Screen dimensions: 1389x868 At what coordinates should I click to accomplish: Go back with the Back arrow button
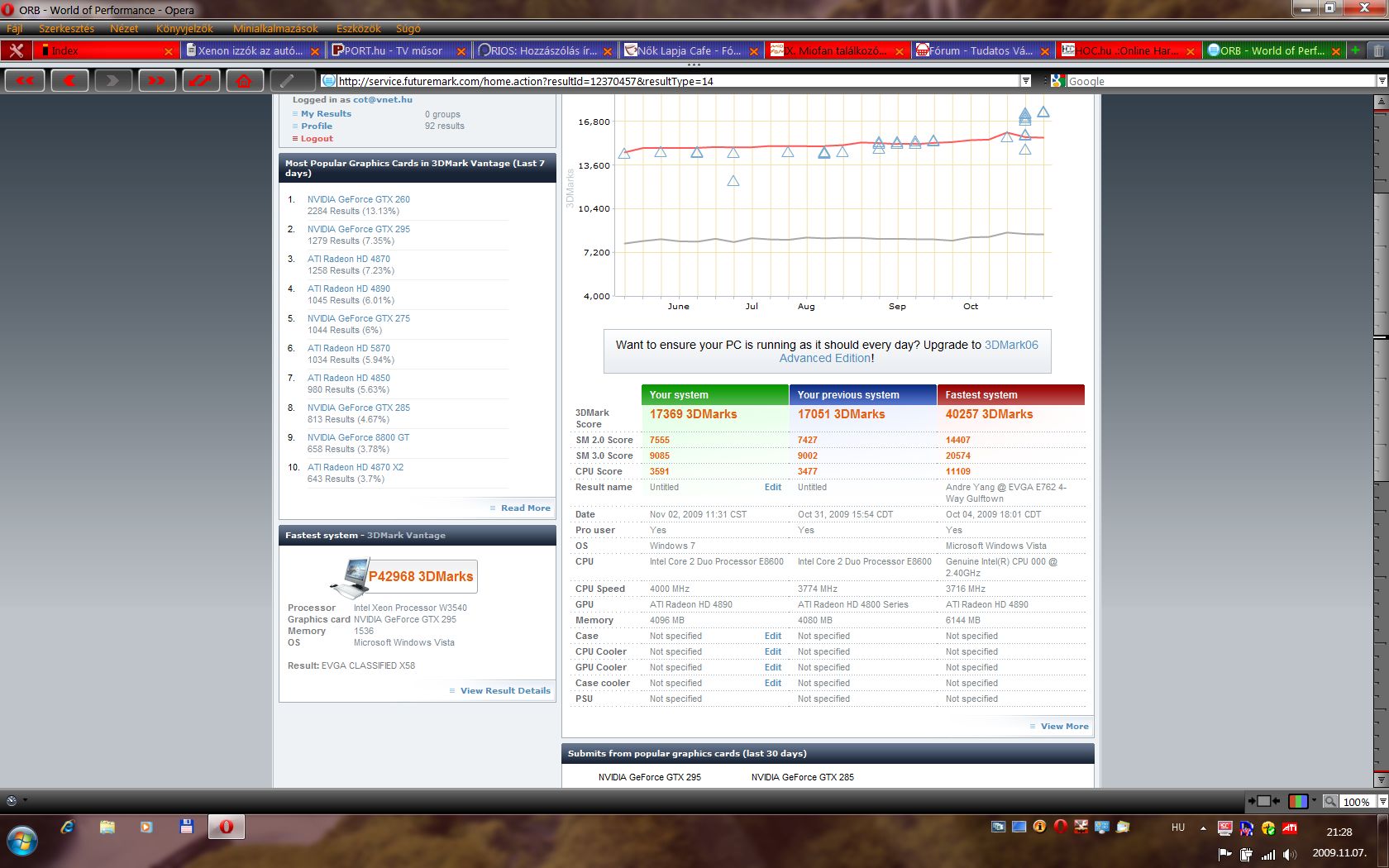click(69, 80)
